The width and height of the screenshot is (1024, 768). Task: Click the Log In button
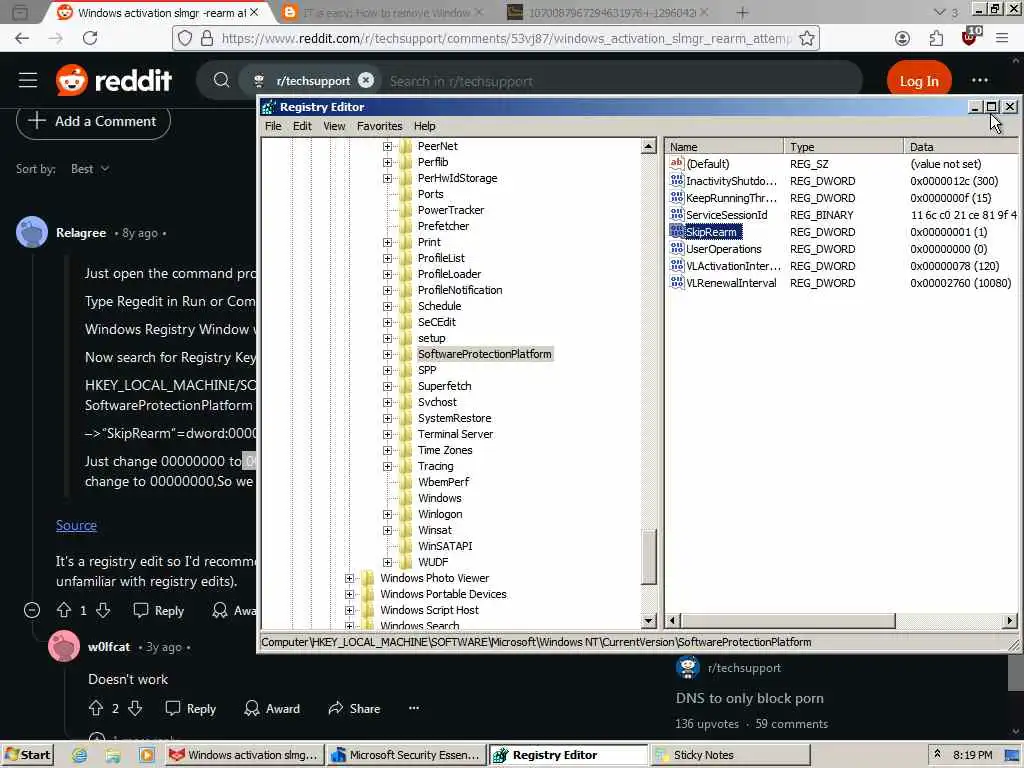[919, 81]
